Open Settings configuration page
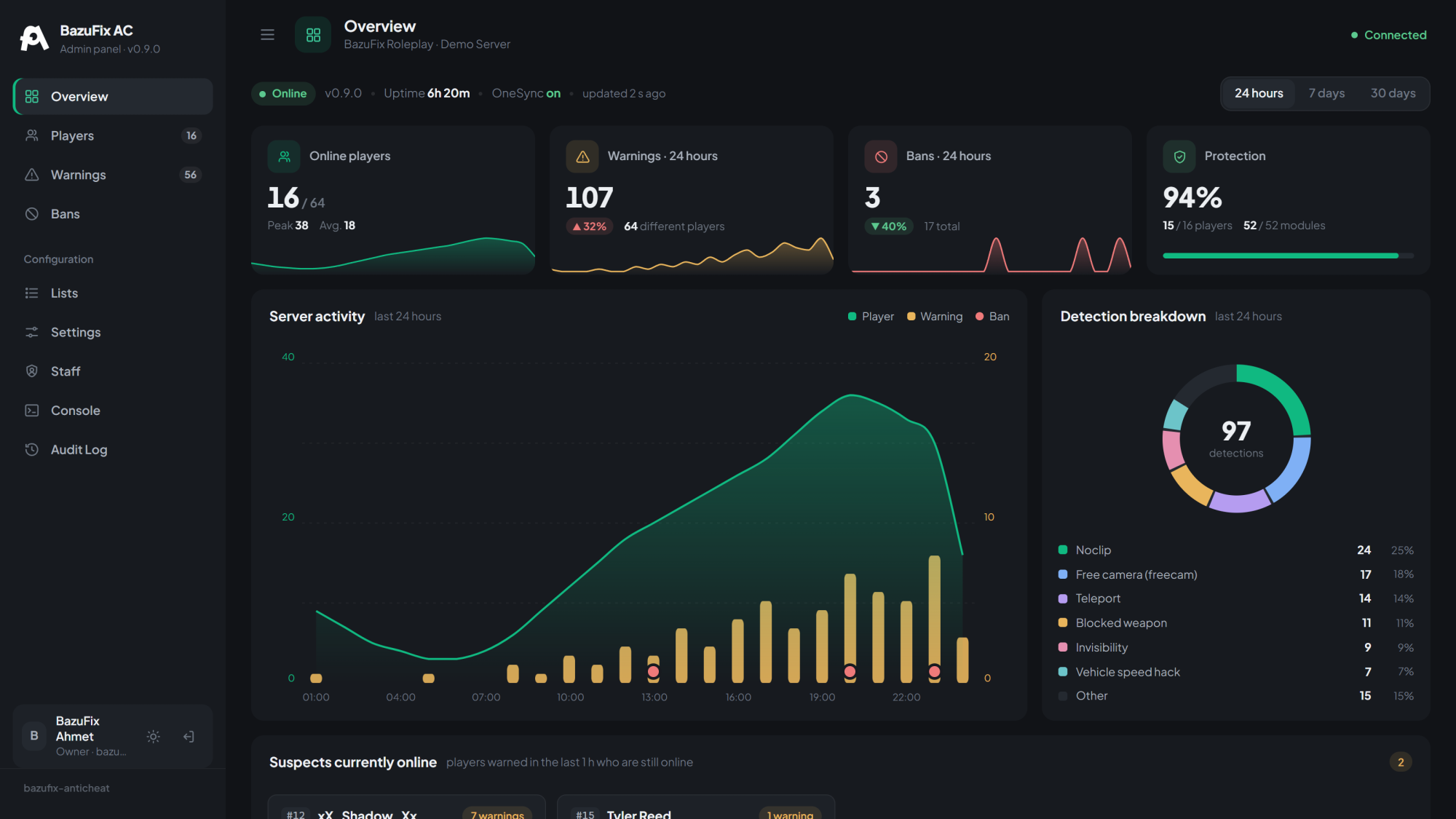The width and height of the screenshot is (1456, 819). (x=113, y=333)
